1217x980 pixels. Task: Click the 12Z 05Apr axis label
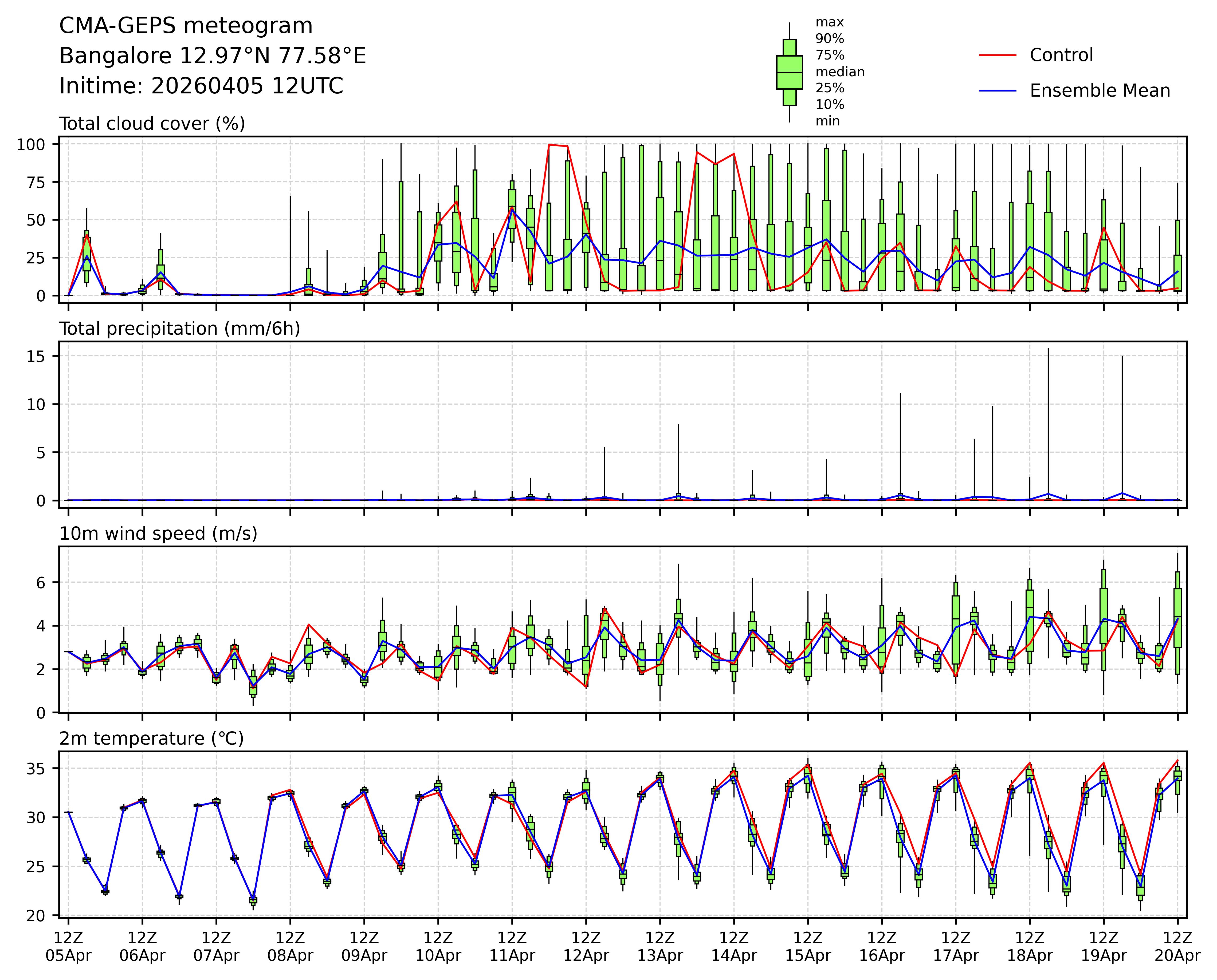pos(68,947)
